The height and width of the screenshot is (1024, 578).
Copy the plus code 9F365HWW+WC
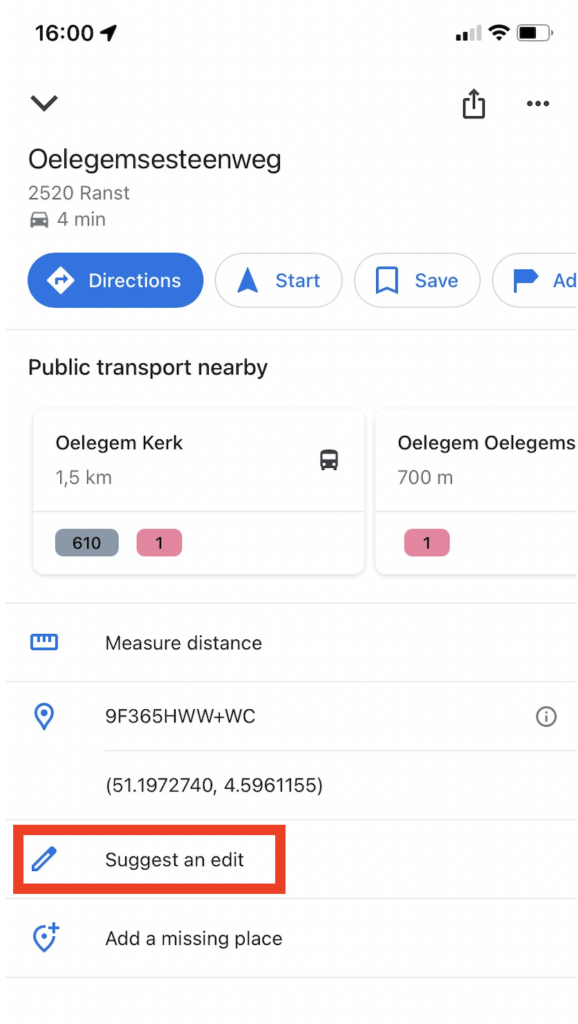tap(180, 717)
